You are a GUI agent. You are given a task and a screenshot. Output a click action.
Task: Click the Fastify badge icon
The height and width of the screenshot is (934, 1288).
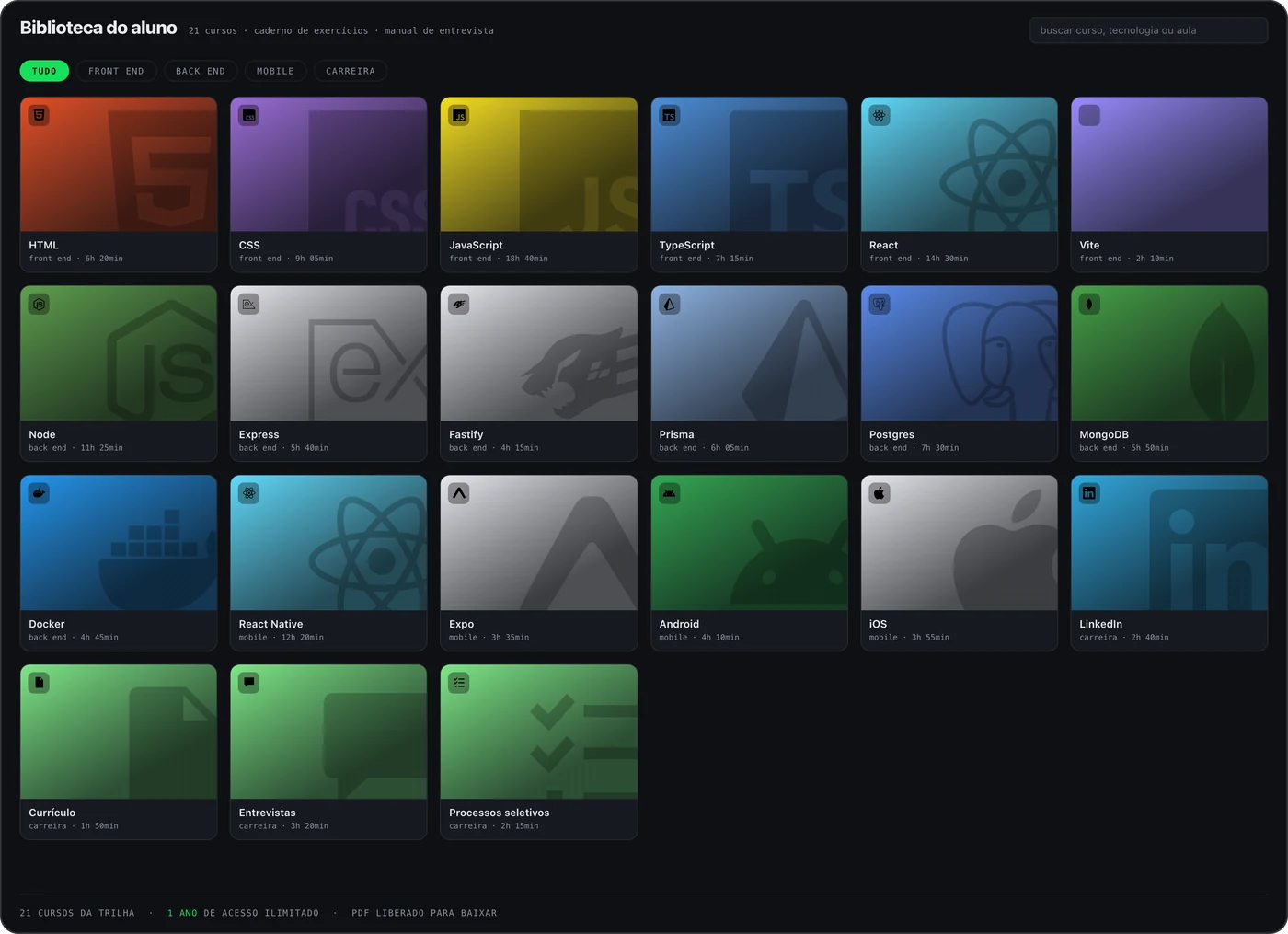coord(459,304)
